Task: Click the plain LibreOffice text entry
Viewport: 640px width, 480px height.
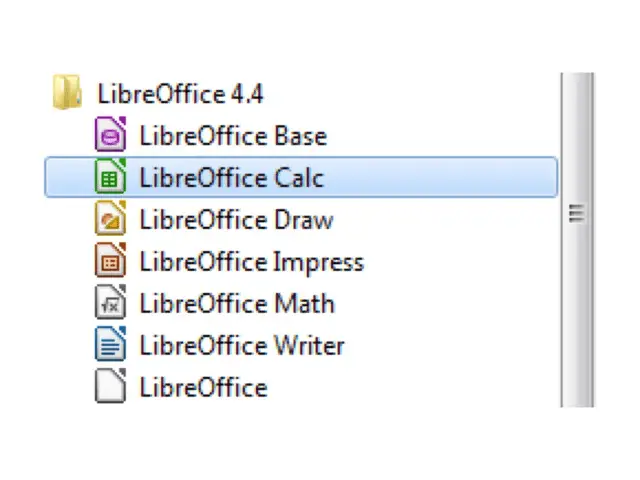Action: tap(203, 387)
